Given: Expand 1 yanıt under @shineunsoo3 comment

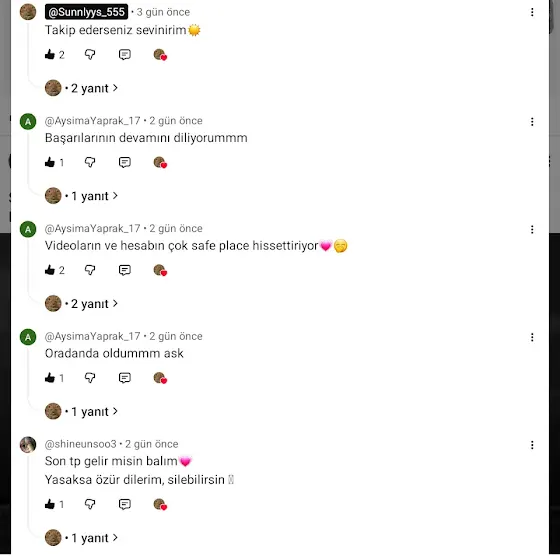Looking at the screenshot, I should coord(81,538).
